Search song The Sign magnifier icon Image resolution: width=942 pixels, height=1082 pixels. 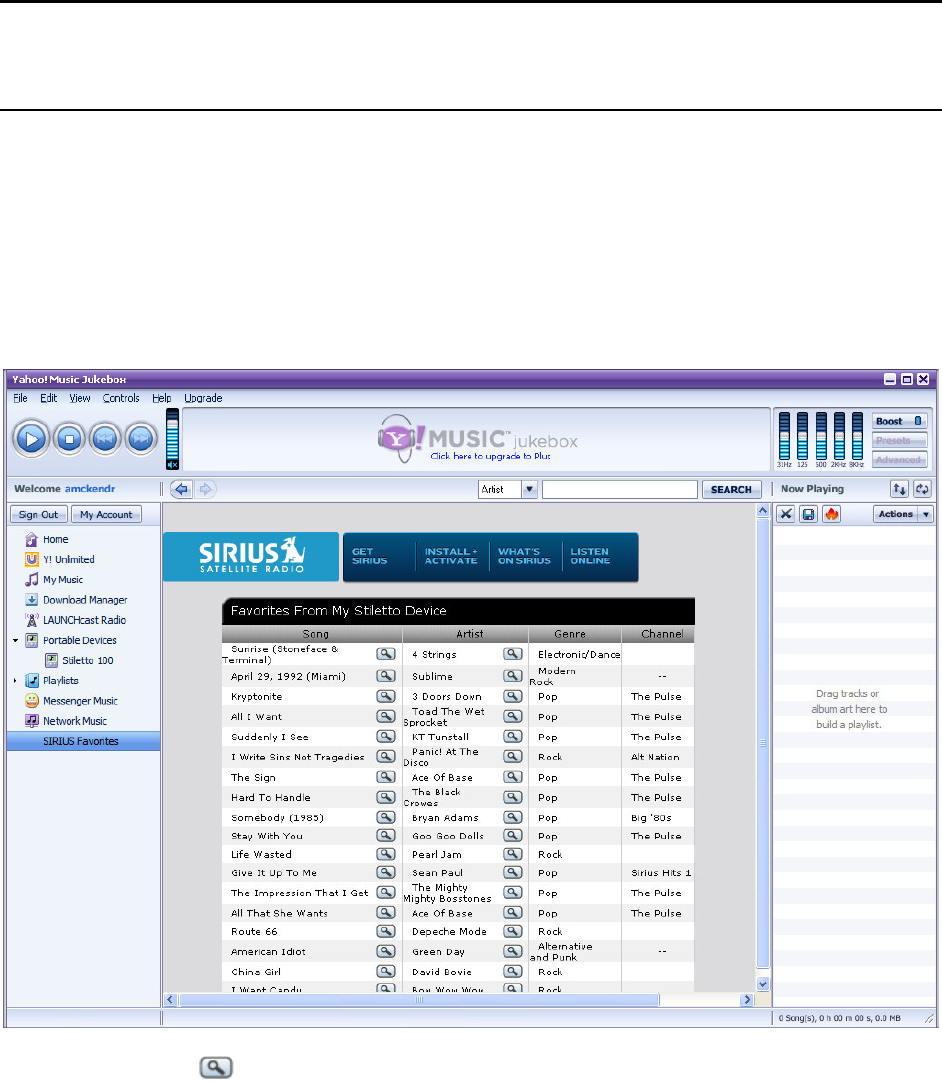point(386,777)
